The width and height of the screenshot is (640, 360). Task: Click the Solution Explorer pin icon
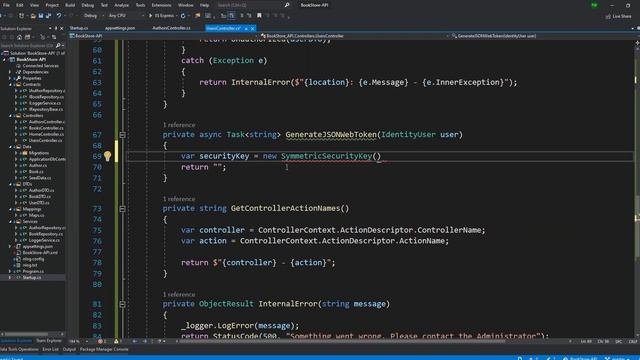click(x=56, y=28)
